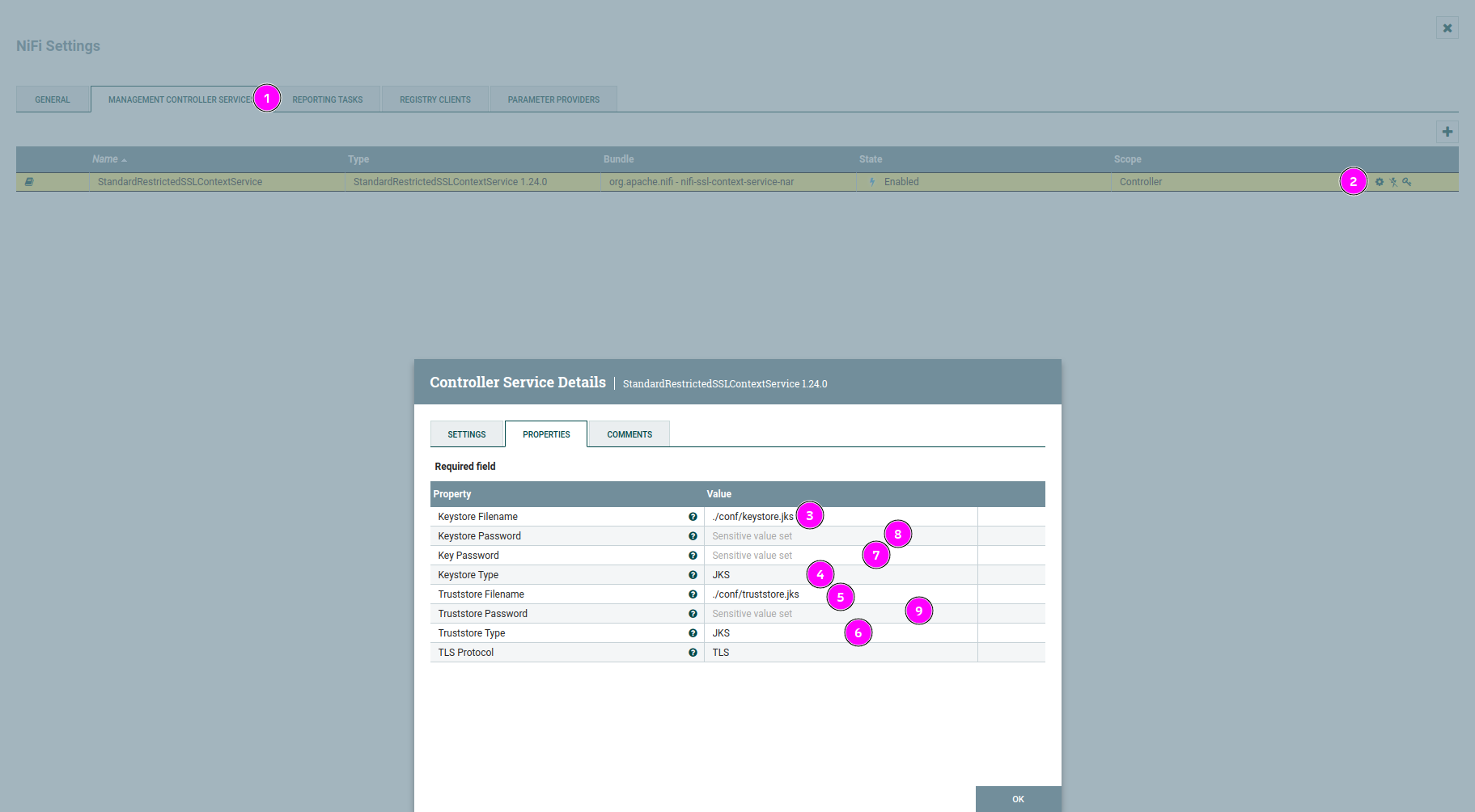
Task: Show help for Truststore Type property
Action: click(693, 633)
